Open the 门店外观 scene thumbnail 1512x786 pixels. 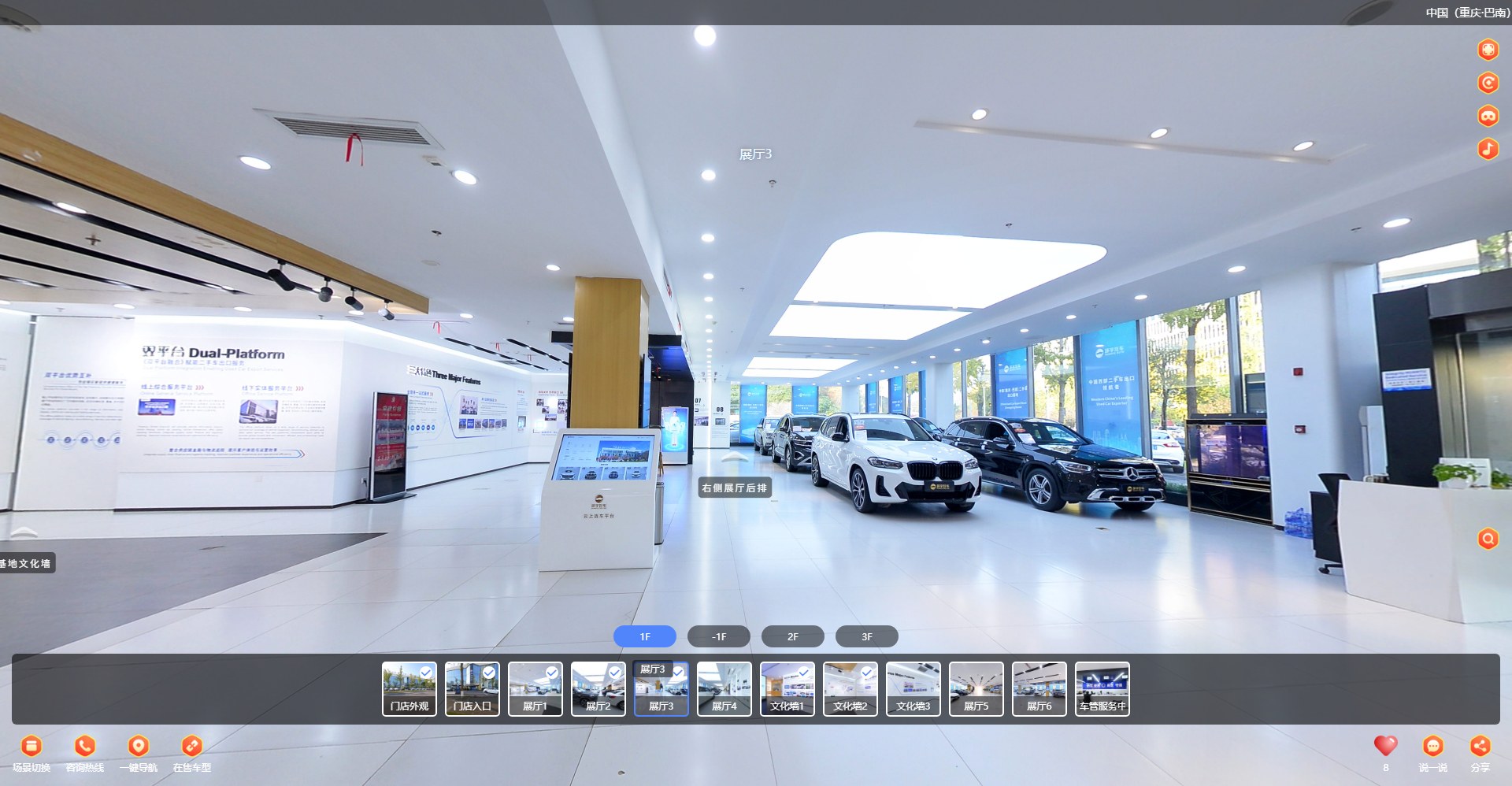(409, 689)
